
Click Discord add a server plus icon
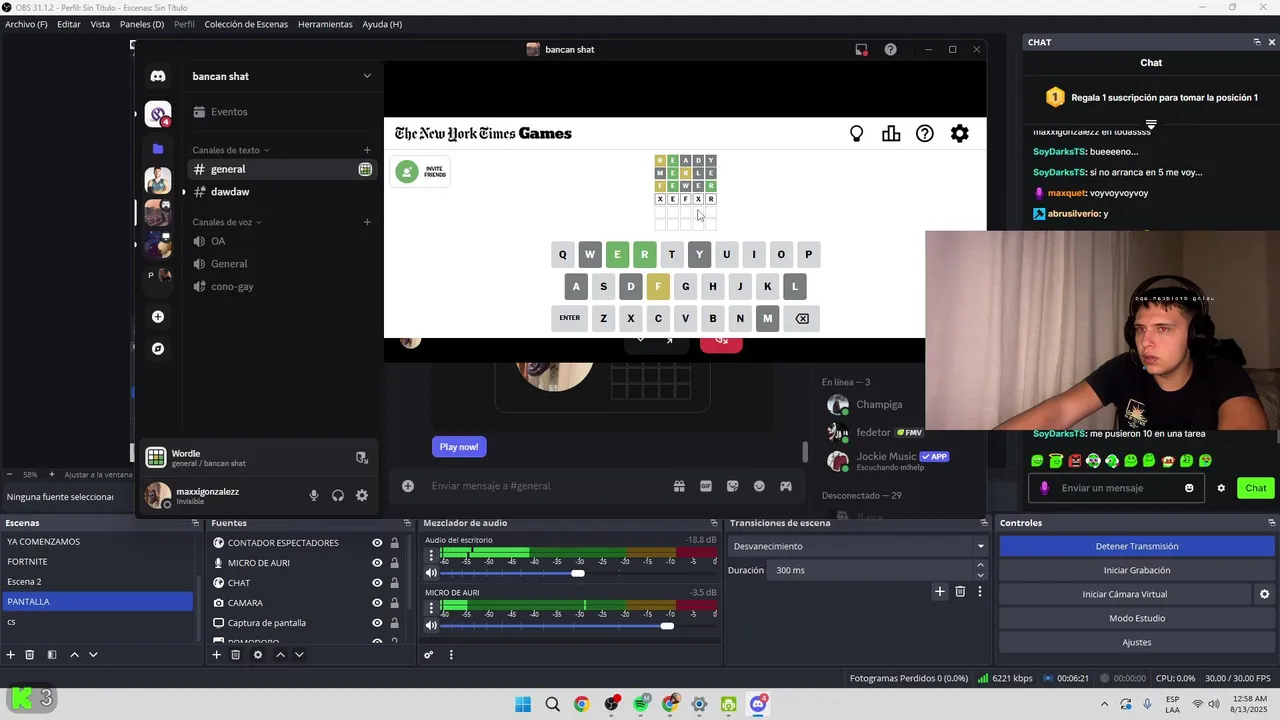point(158,317)
